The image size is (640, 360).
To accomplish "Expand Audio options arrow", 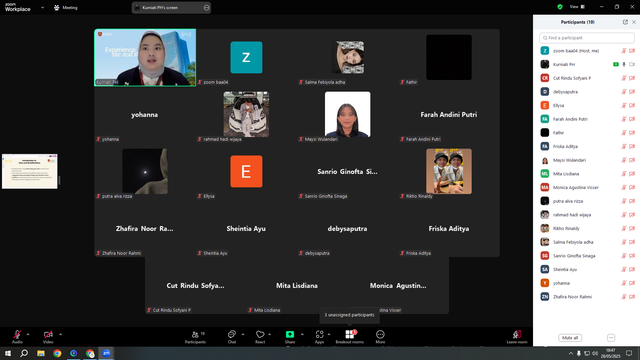I will pyautogui.click(x=28, y=334).
